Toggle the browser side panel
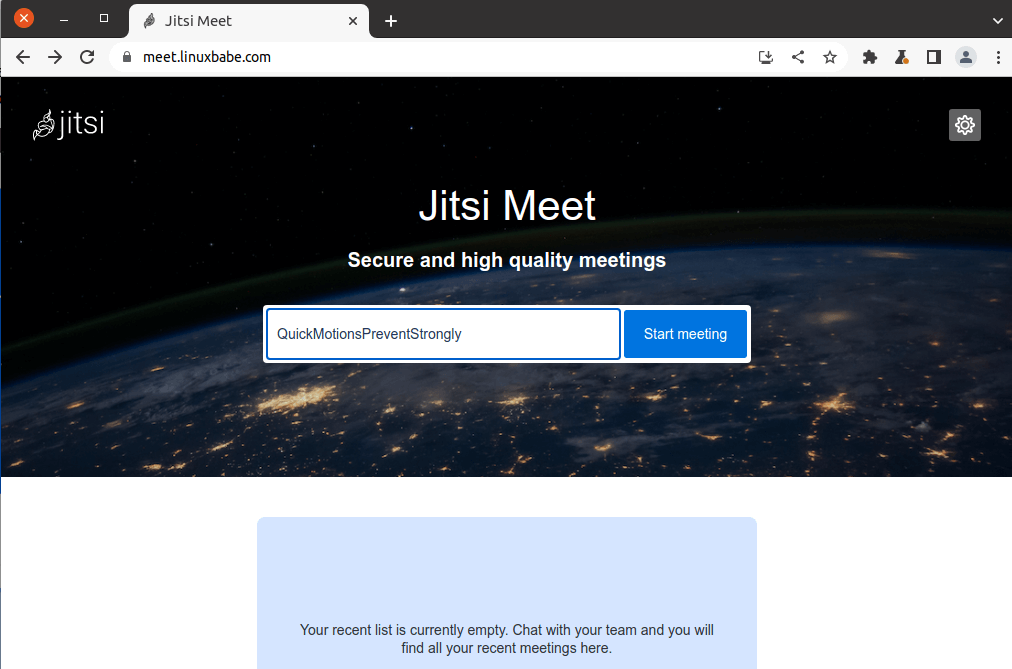Screen dimensions: 1012x669 click(933, 57)
